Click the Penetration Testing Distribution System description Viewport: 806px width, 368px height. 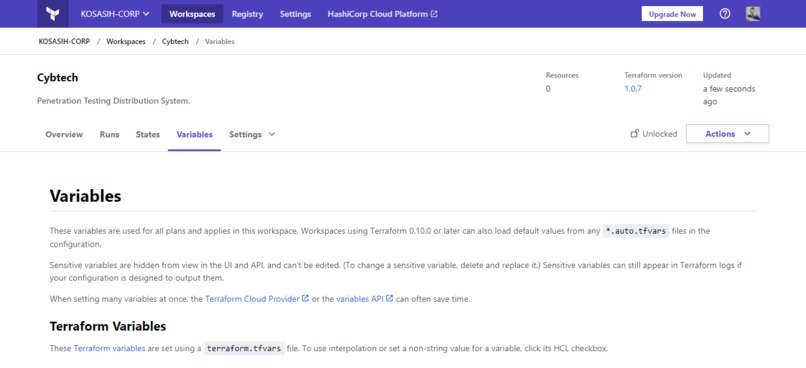click(114, 101)
